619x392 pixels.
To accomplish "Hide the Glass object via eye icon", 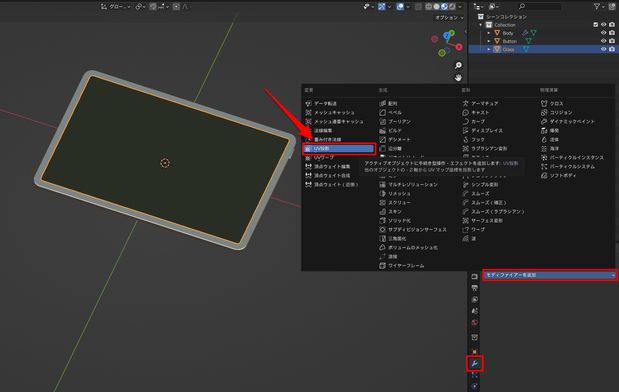I will pyautogui.click(x=603, y=49).
